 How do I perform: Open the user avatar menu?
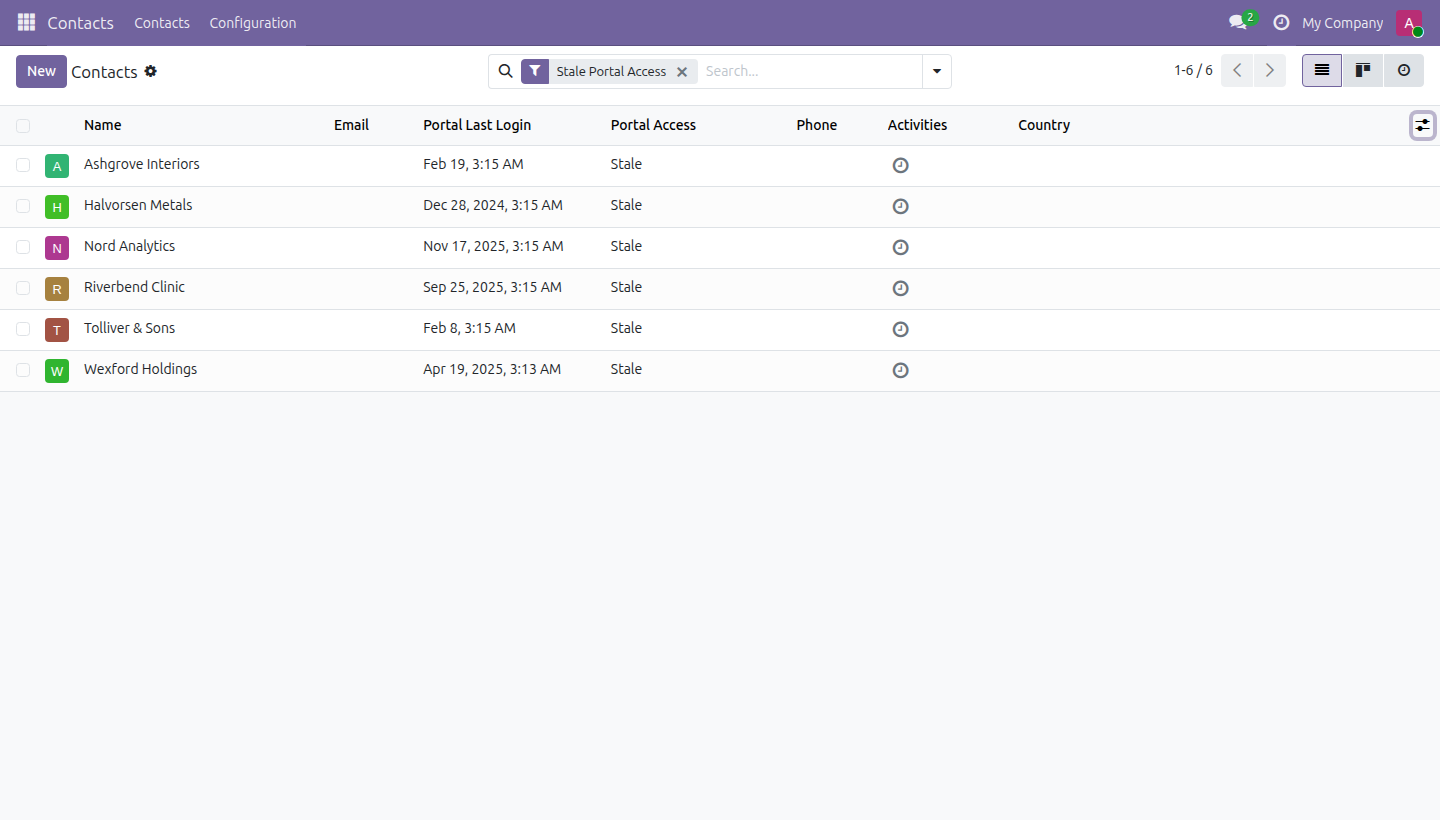[x=1409, y=23]
